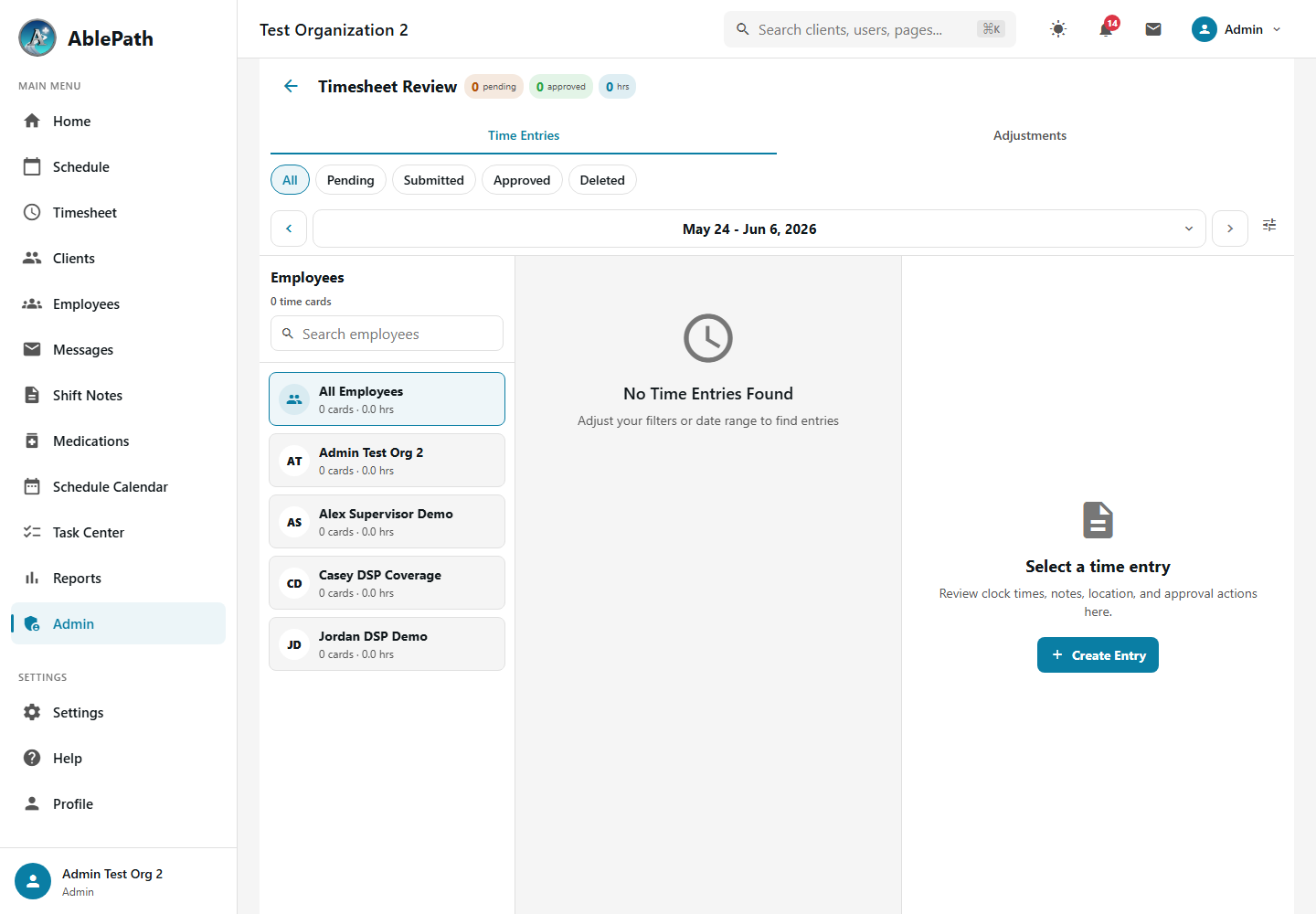Open Profile in the sidebar
Viewport: 1316px width, 914px height.
[118, 803]
